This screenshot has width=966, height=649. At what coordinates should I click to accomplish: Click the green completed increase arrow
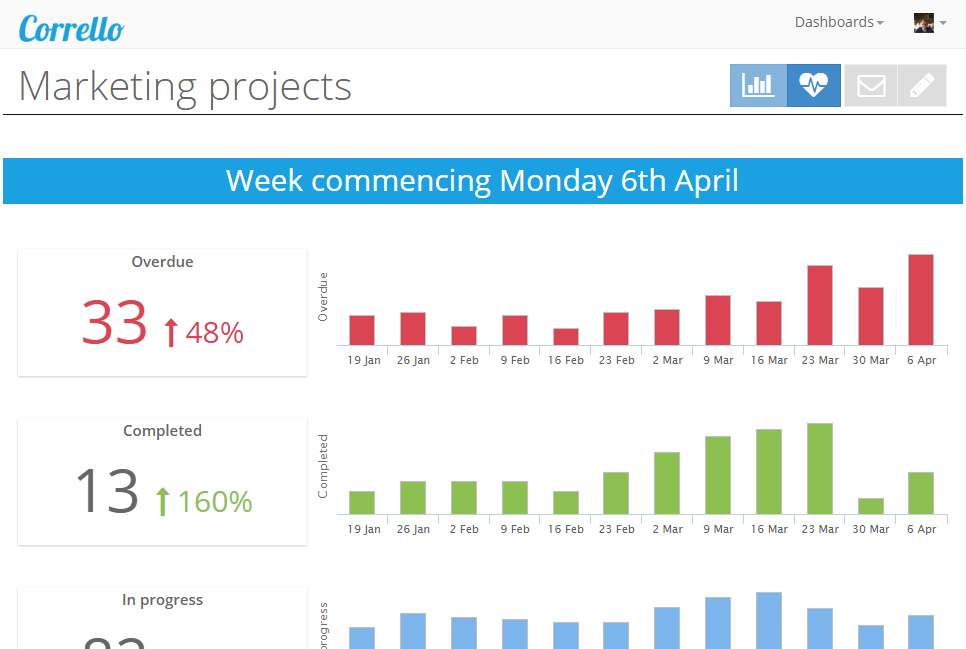pyautogui.click(x=163, y=501)
